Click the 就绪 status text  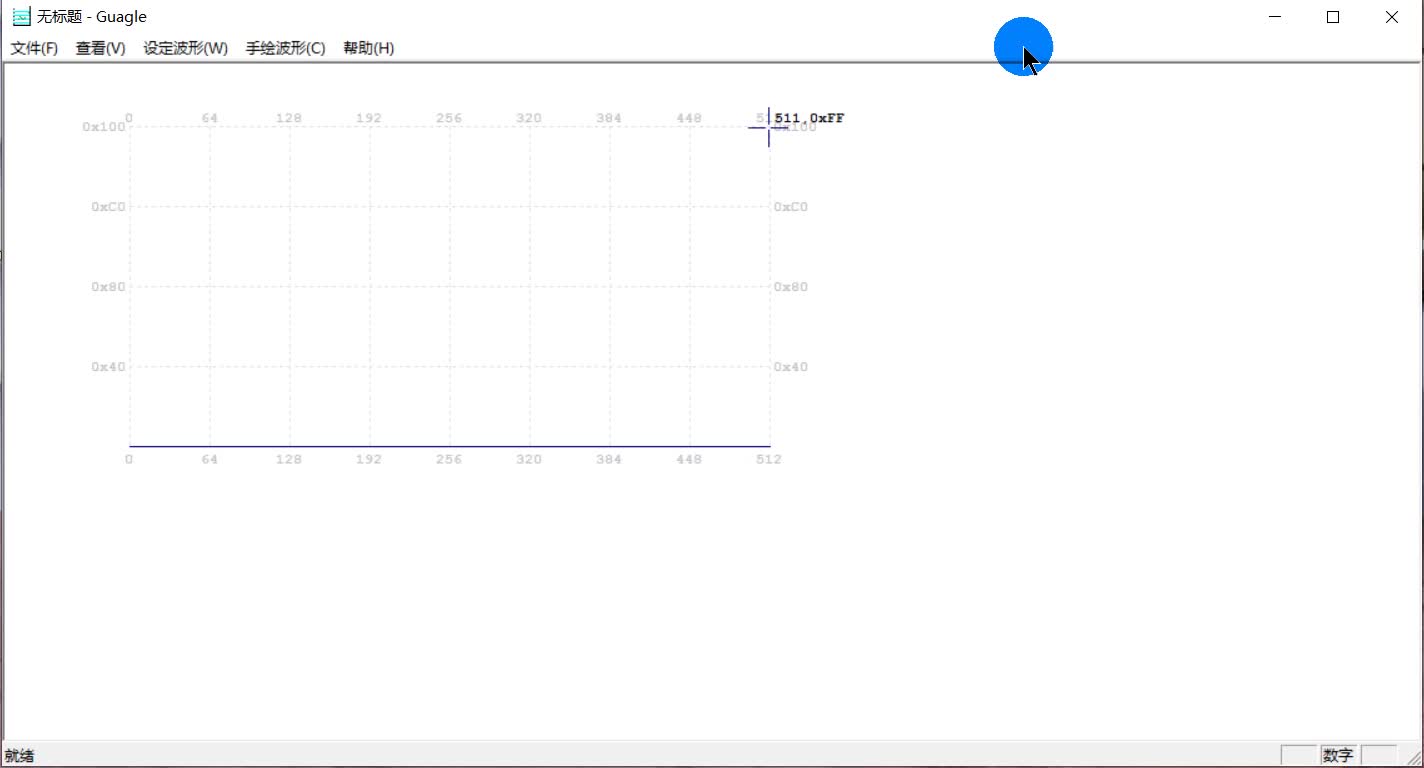pos(19,756)
